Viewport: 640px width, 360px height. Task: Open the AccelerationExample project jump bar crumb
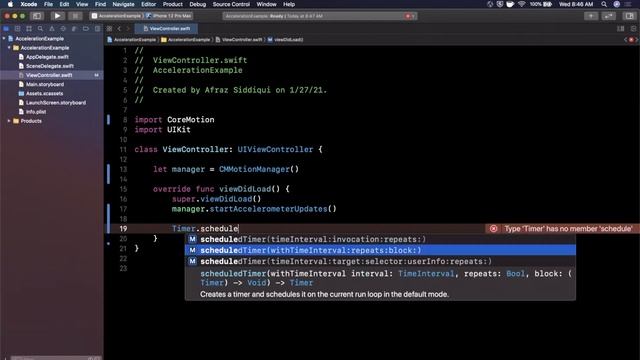(131, 40)
